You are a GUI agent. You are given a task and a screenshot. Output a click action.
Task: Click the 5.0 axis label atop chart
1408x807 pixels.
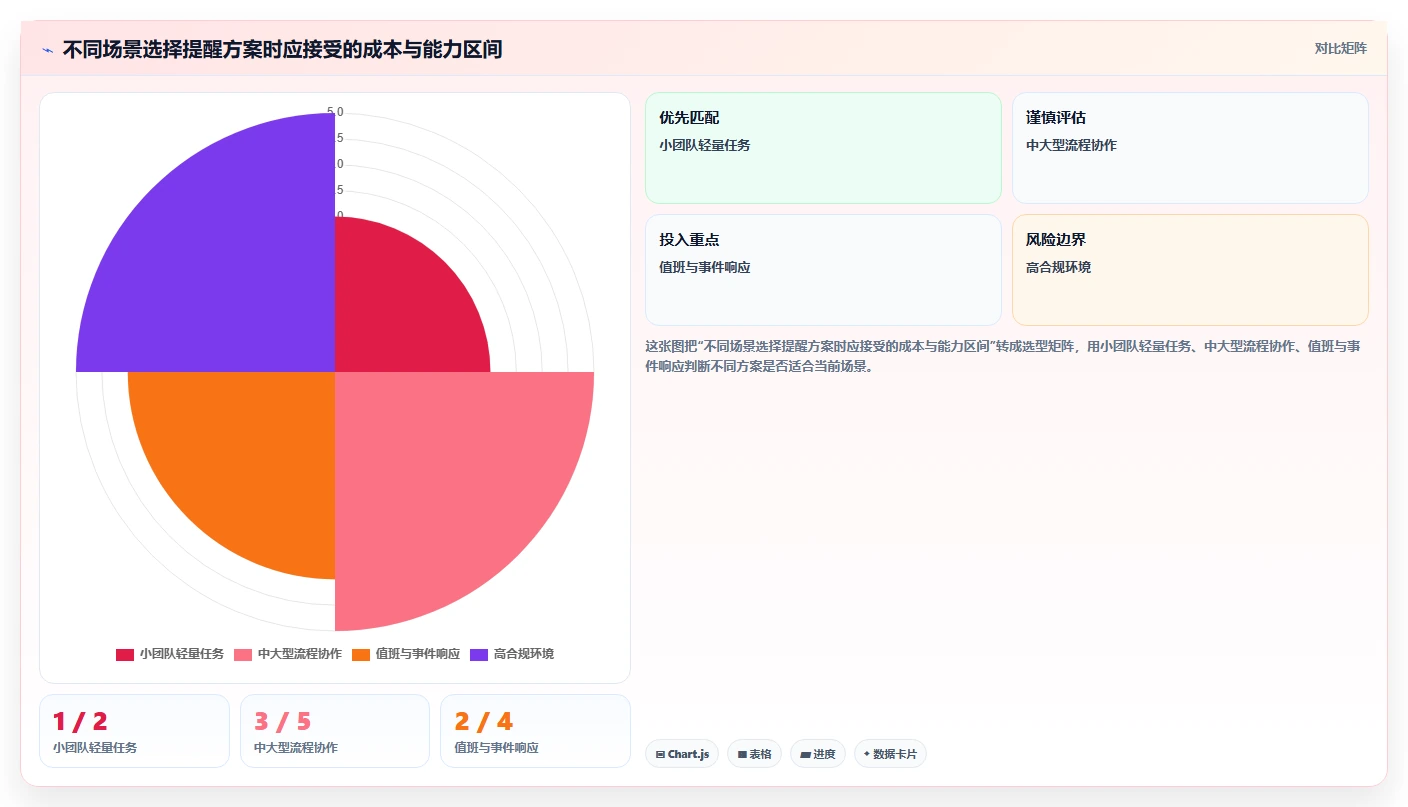coord(335,112)
